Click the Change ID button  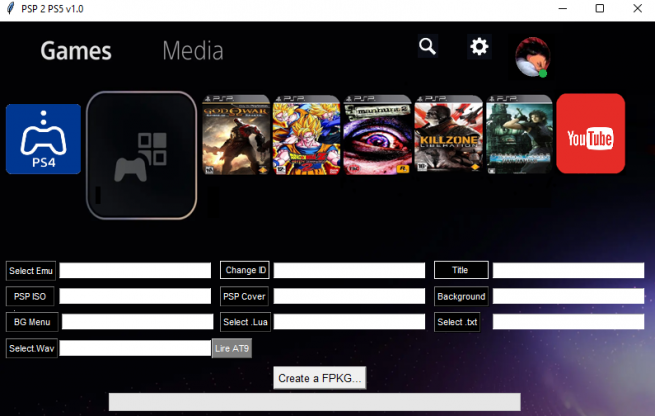(x=245, y=270)
